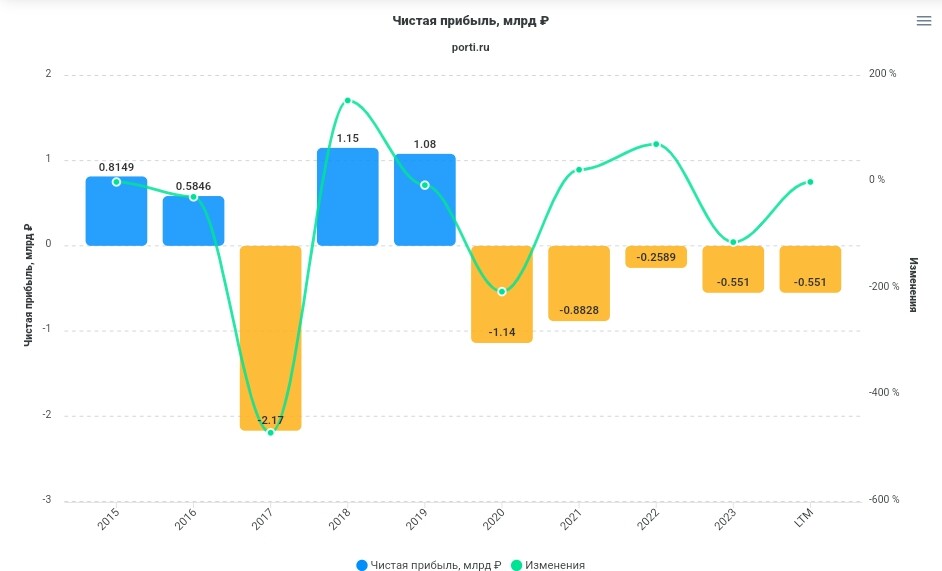Click the 2018 peak line marker
This screenshot has width=942, height=571.
click(x=348, y=100)
